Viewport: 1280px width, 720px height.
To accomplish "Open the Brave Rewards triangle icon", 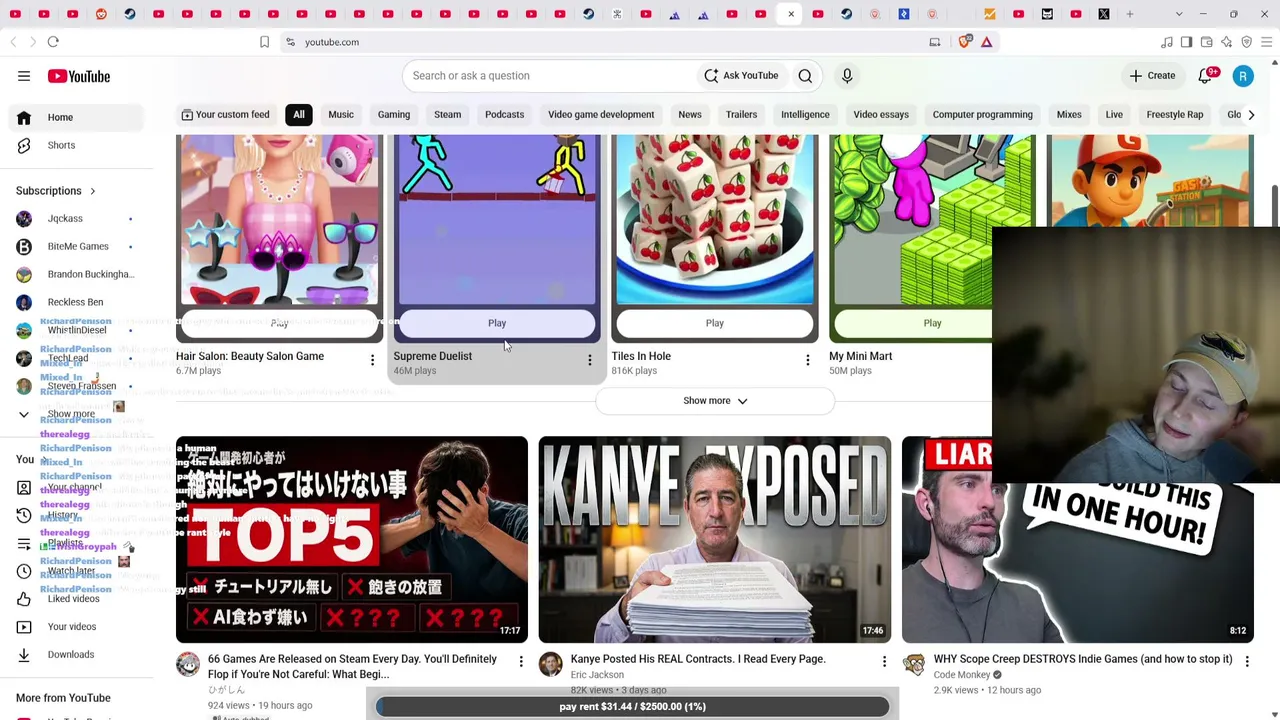I will [986, 42].
